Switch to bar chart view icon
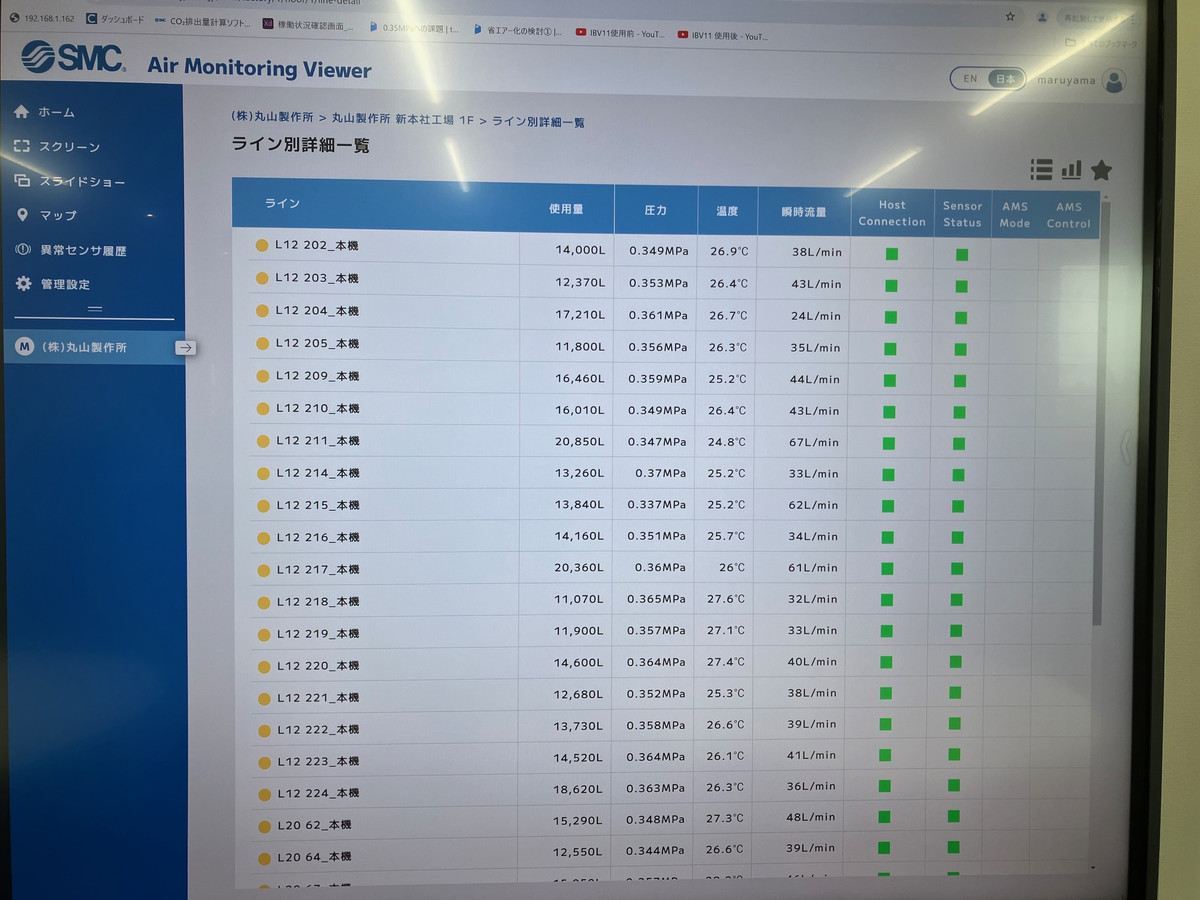Viewport: 1200px width, 900px height. [x=1071, y=170]
